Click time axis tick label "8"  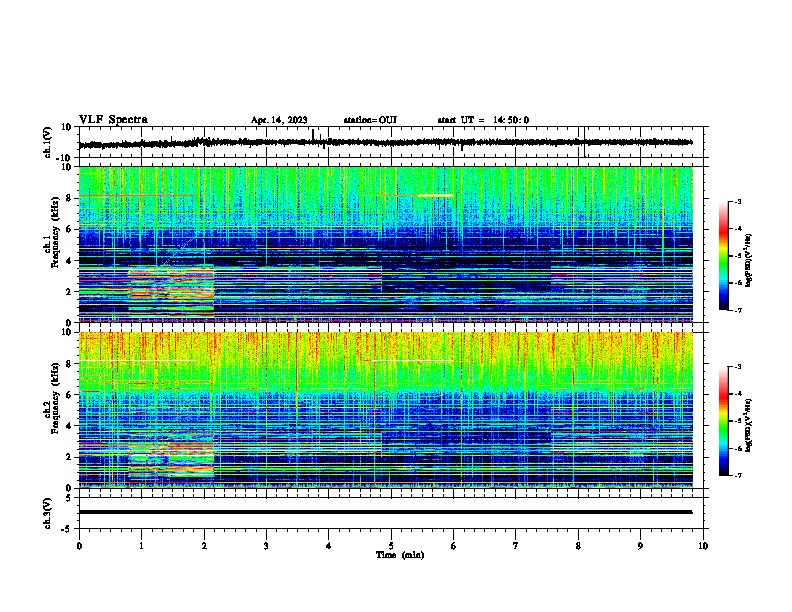pos(578,546)
